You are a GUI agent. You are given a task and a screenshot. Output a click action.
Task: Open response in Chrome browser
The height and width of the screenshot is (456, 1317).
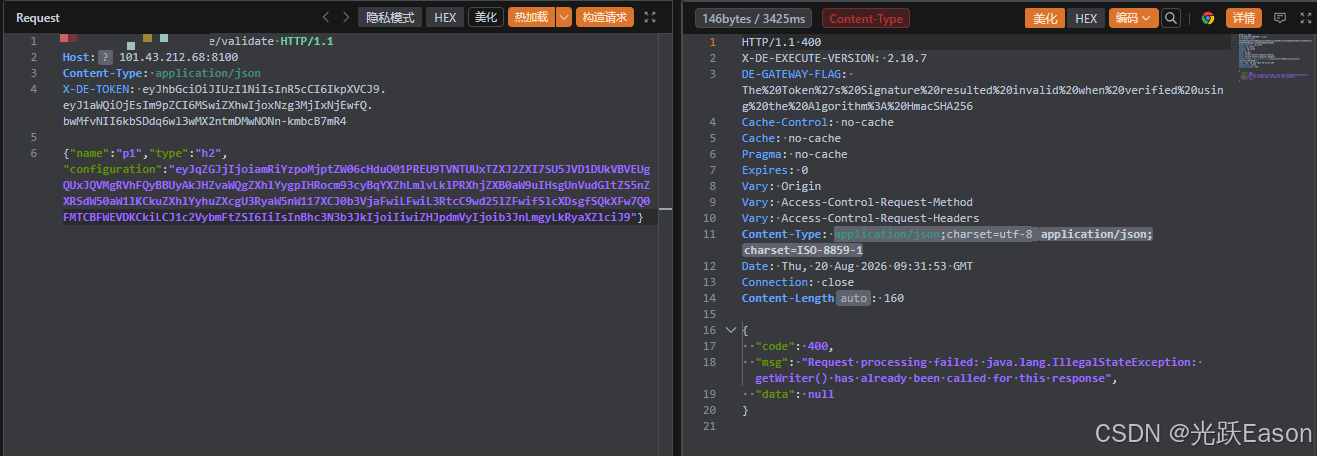click(x=1208, y=18)
